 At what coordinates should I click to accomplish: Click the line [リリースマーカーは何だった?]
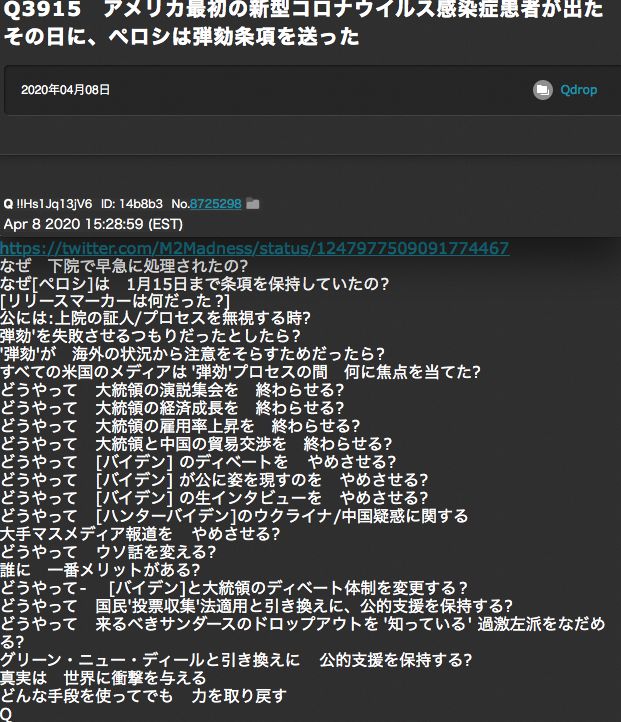[115, 301]
